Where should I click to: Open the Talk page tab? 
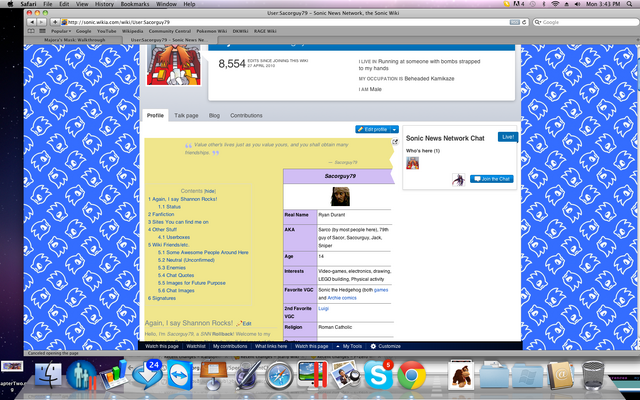(186, 116)
